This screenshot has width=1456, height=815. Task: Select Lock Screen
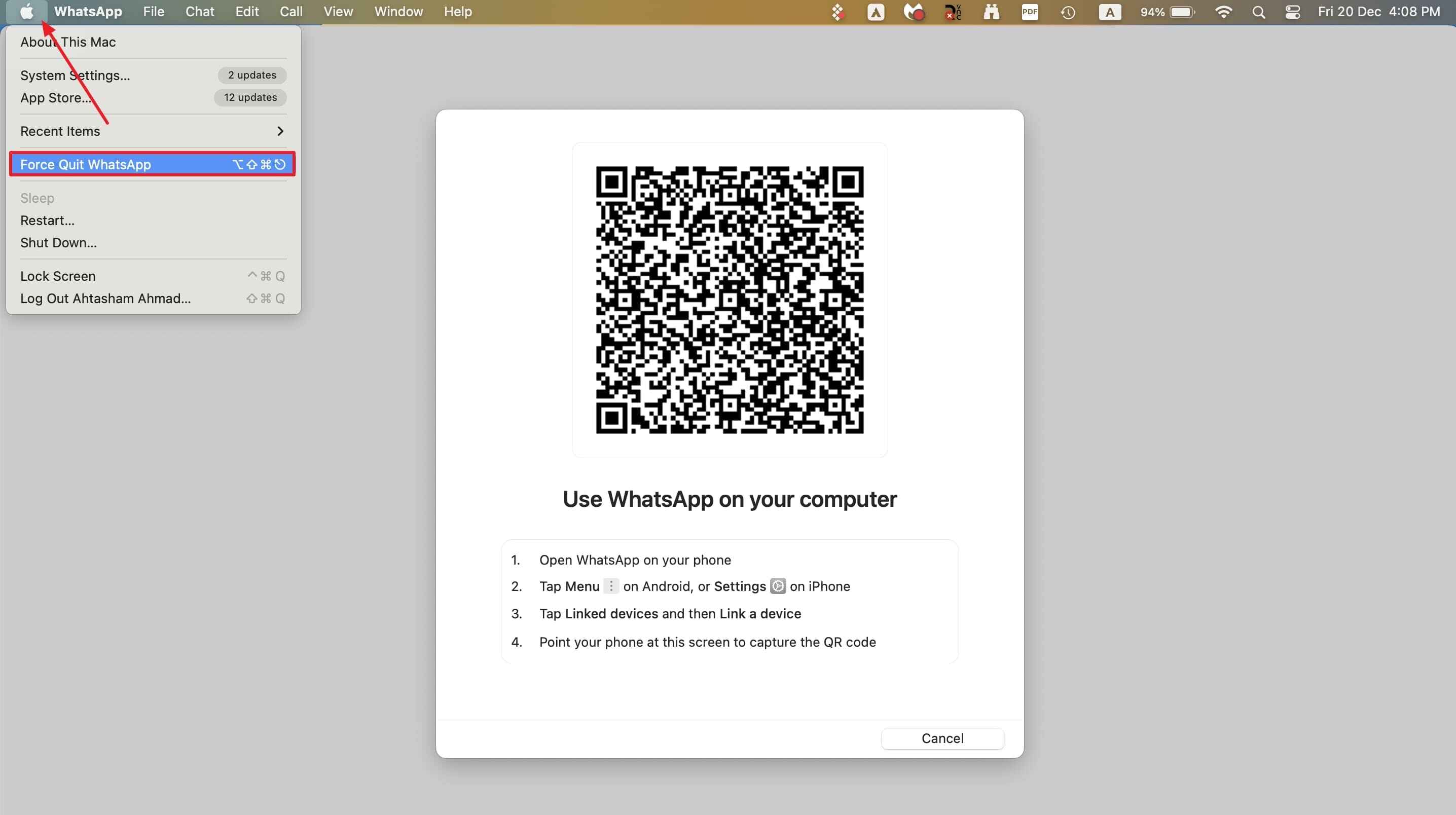click(x=153, y=276)
